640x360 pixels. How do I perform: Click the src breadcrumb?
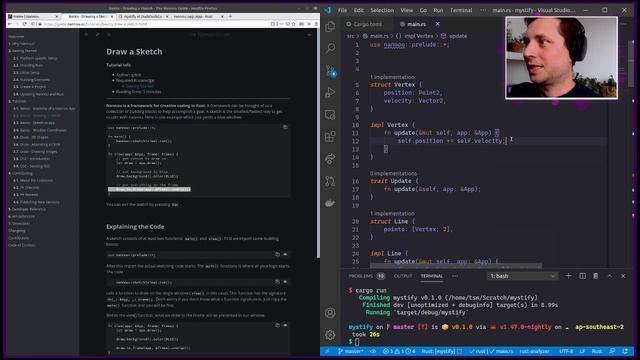coord(350,36)
